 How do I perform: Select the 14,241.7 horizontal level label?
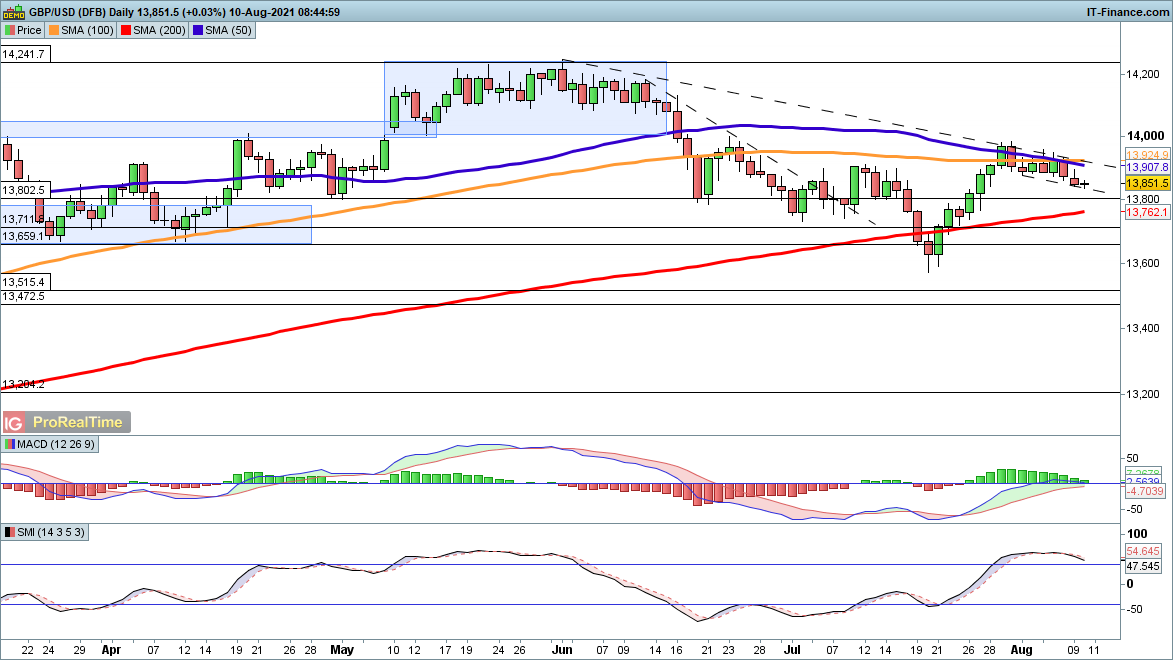tap(25, 54)
